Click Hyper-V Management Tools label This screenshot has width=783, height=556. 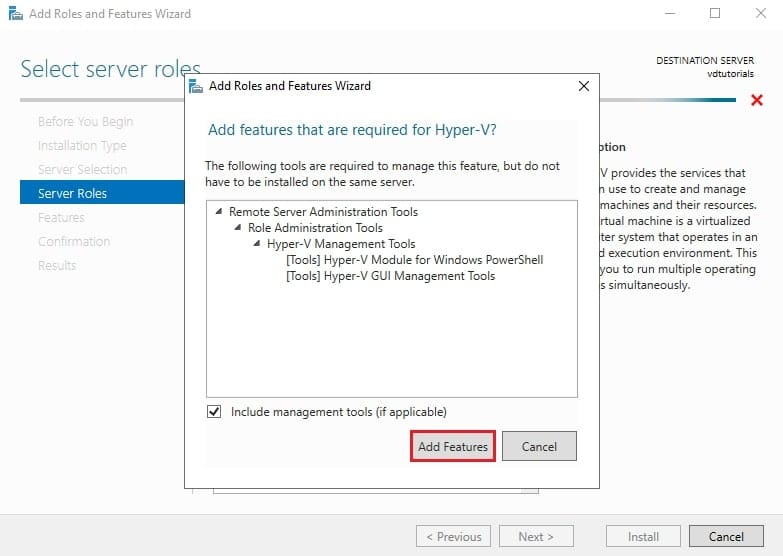pos(341,243)
